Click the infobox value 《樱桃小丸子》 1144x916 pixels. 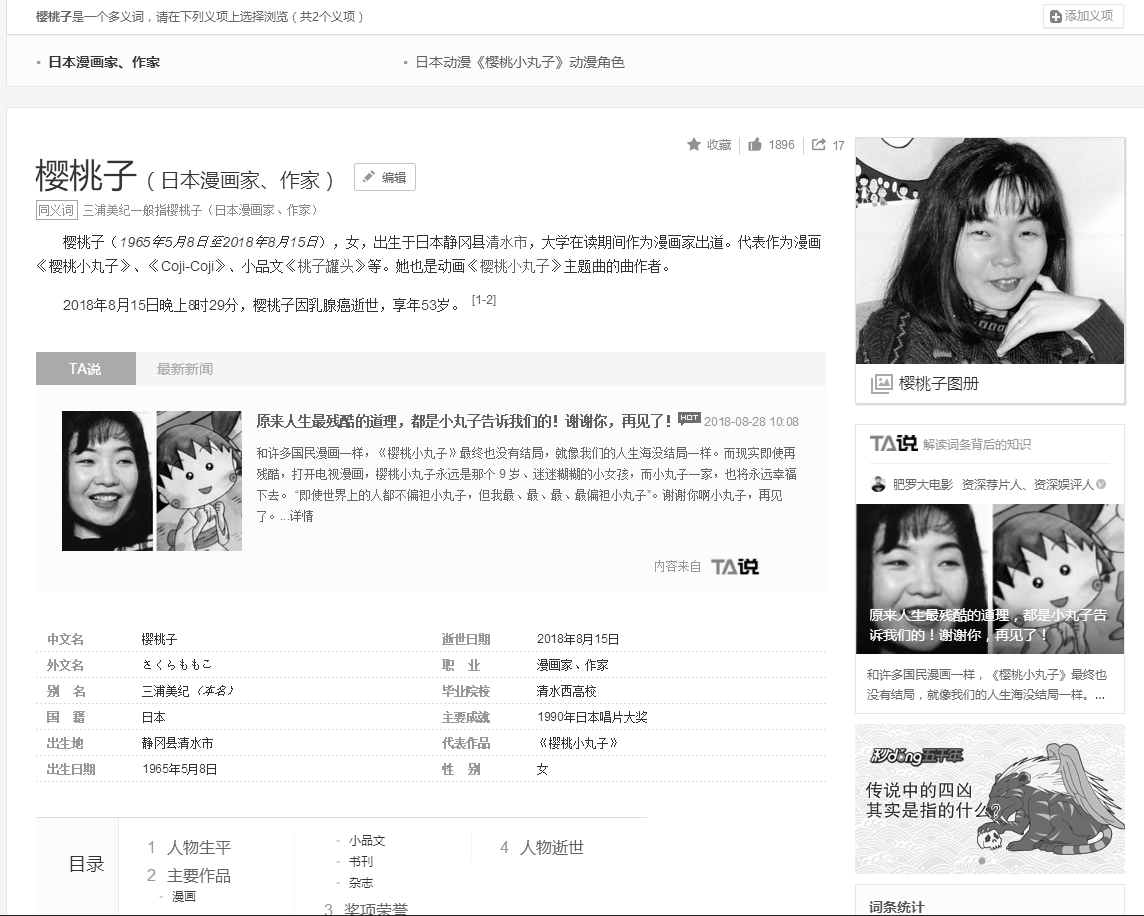click(577, 743)
